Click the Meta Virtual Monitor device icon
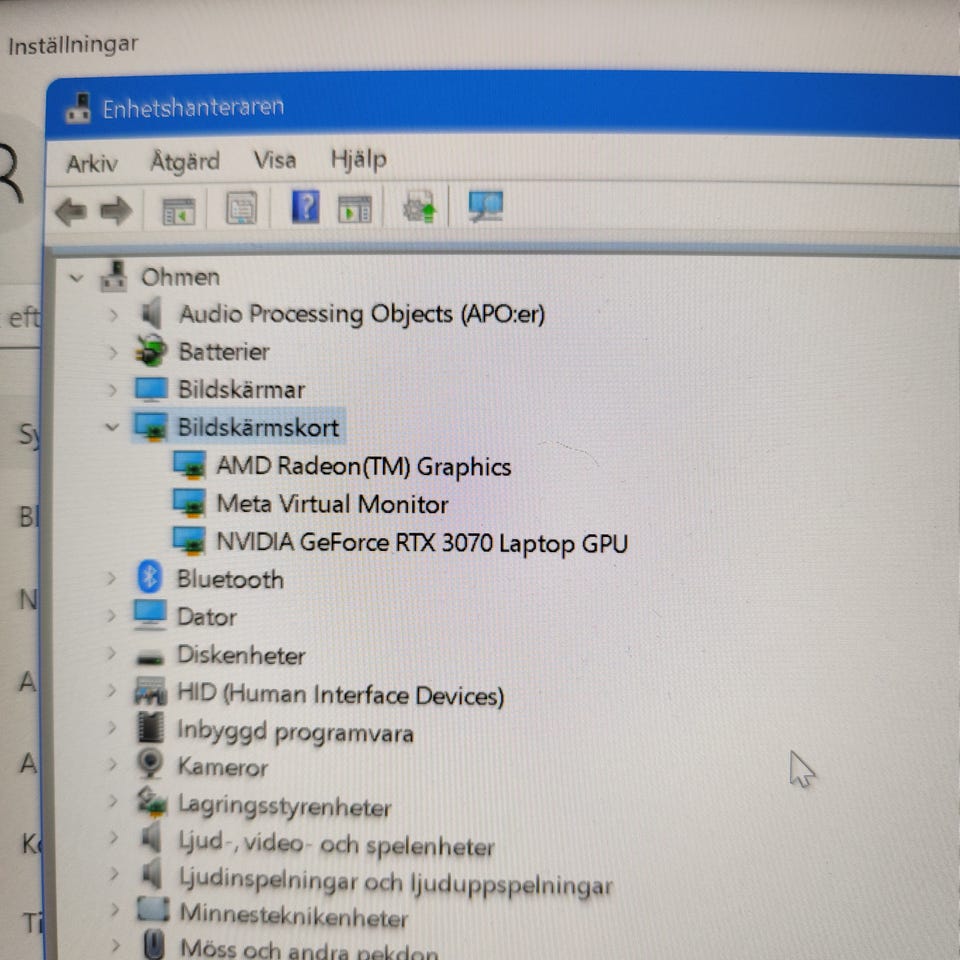 189,503
